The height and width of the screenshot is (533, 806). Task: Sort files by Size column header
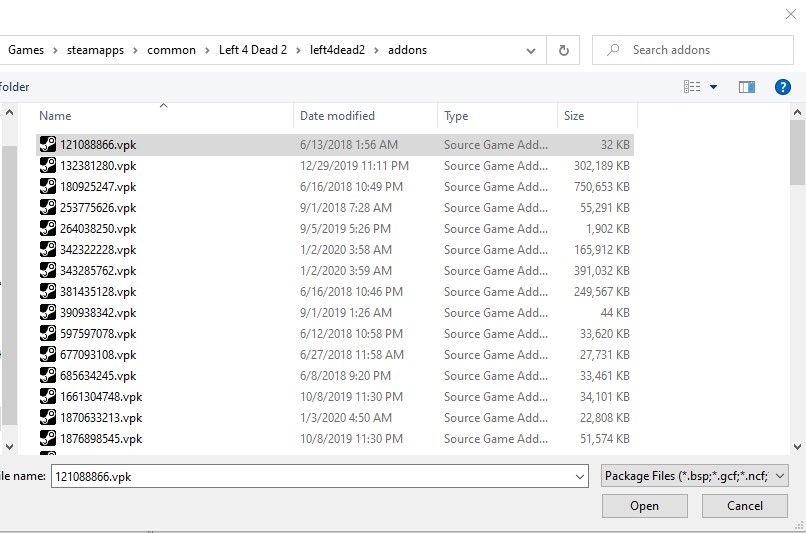(574, 116)
